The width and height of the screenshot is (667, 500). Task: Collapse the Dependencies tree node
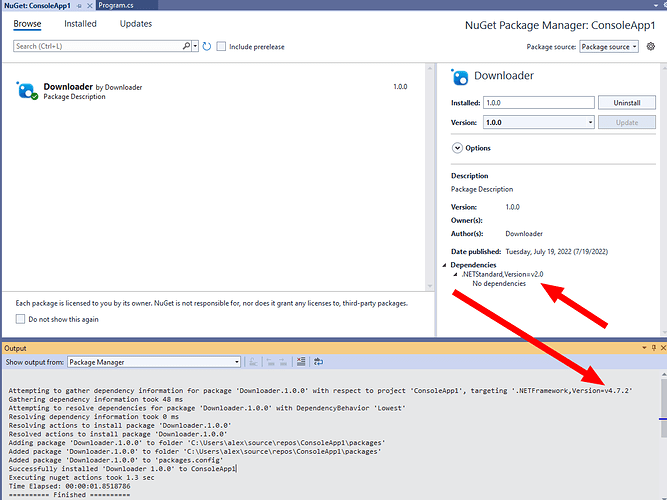coord(445,265)
